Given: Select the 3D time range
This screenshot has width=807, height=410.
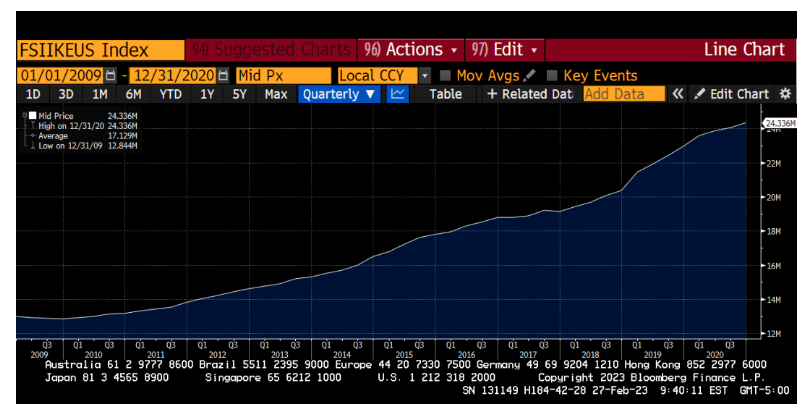Looking at the screenshot, I should coord(65,94).
